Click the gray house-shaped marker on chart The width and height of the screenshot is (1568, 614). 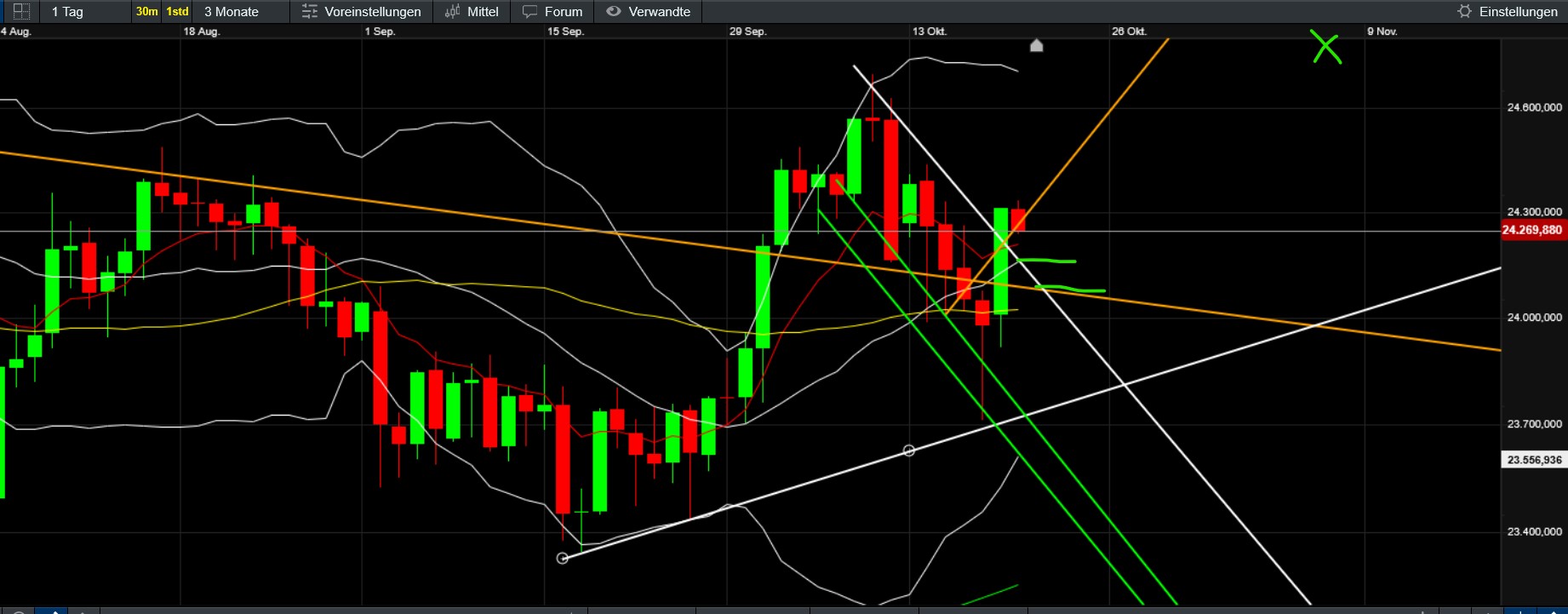[1036, 46]
